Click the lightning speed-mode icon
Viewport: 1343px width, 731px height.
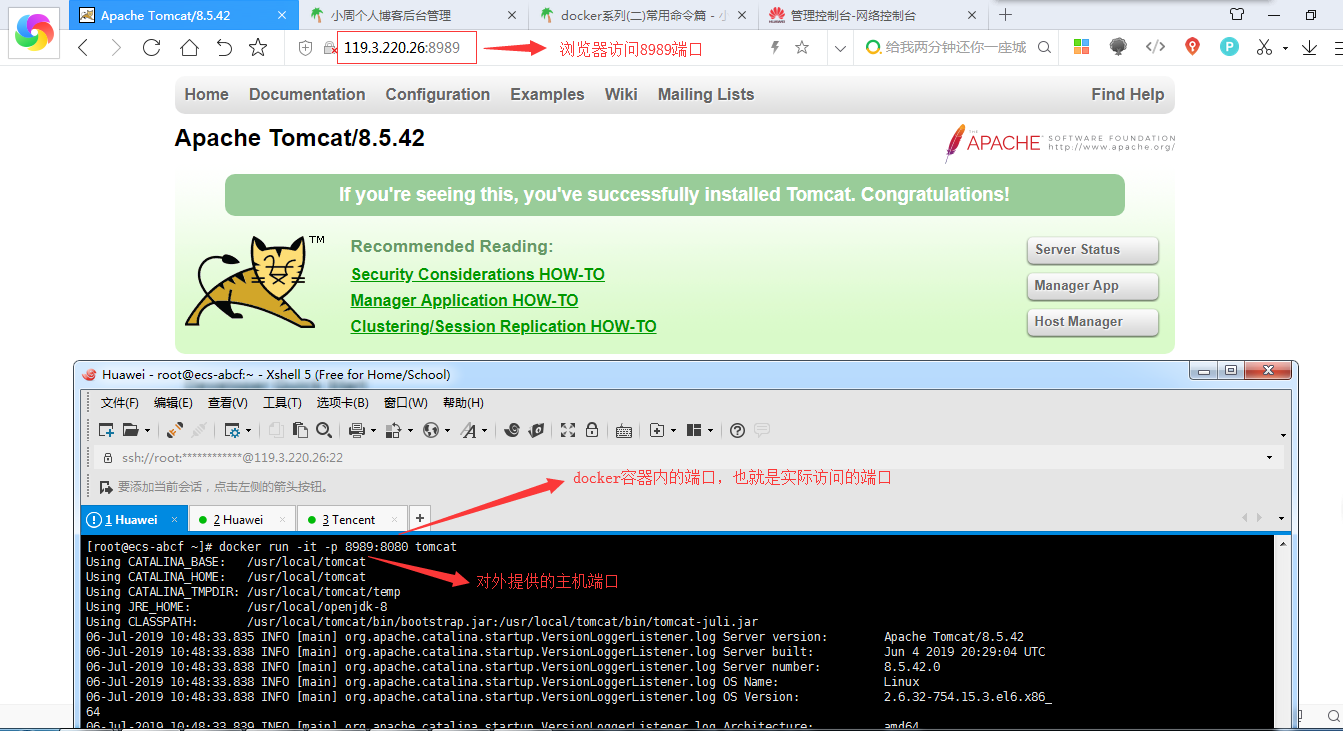tap(775, 47)
